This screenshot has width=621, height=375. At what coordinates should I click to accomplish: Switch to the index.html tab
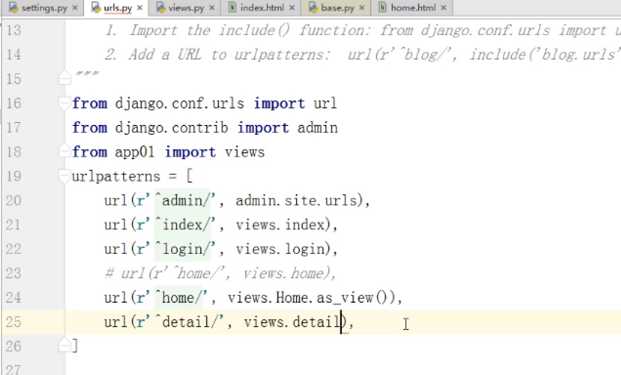pyautogui.click(x=262, y=8)
